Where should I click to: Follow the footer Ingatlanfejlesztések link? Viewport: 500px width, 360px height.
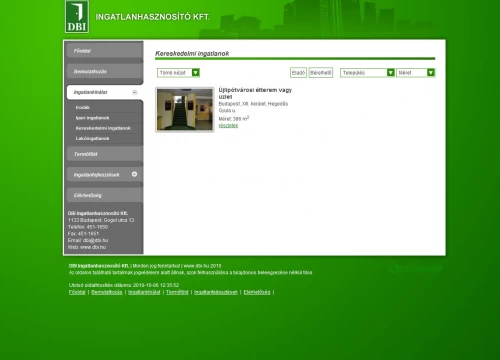tap(216, 292)
